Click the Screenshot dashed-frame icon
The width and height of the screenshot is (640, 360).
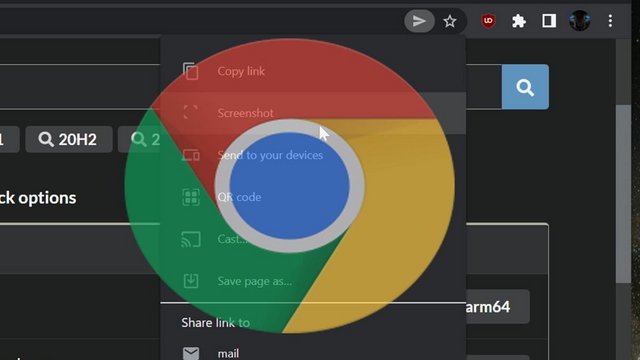pyautogui.click(x=191, y=112)
